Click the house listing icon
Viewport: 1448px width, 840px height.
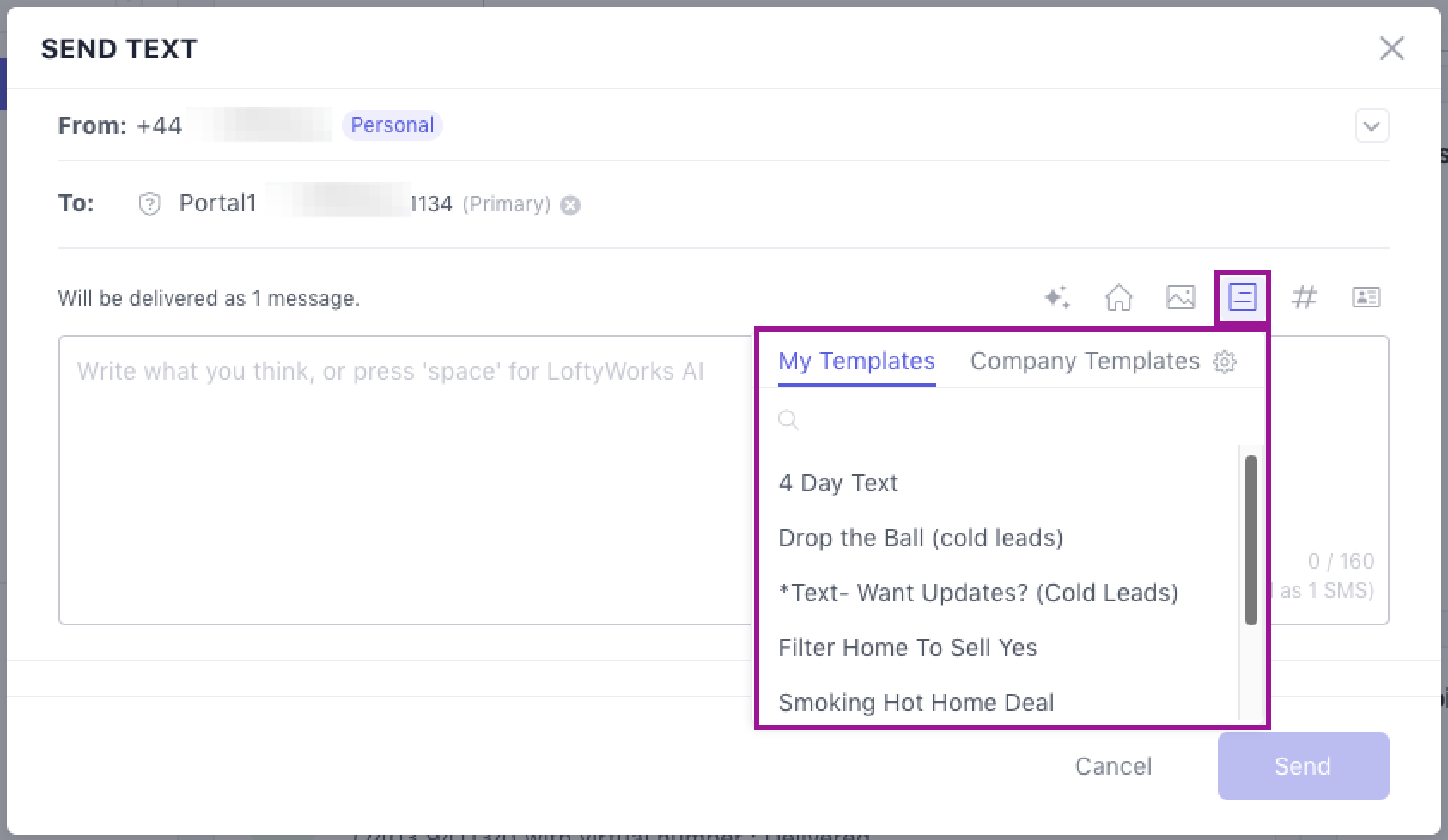1118,297
